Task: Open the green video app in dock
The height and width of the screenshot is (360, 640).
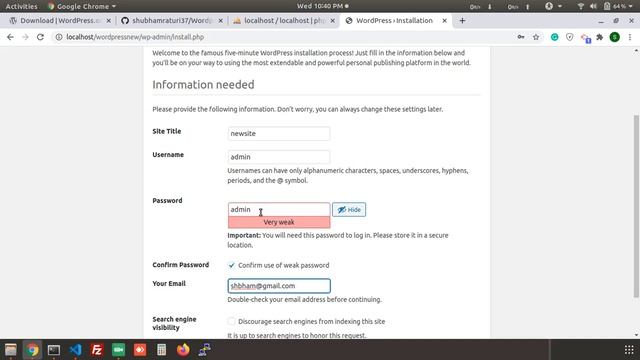Action: pyautogui.click(x=118, y=350)
